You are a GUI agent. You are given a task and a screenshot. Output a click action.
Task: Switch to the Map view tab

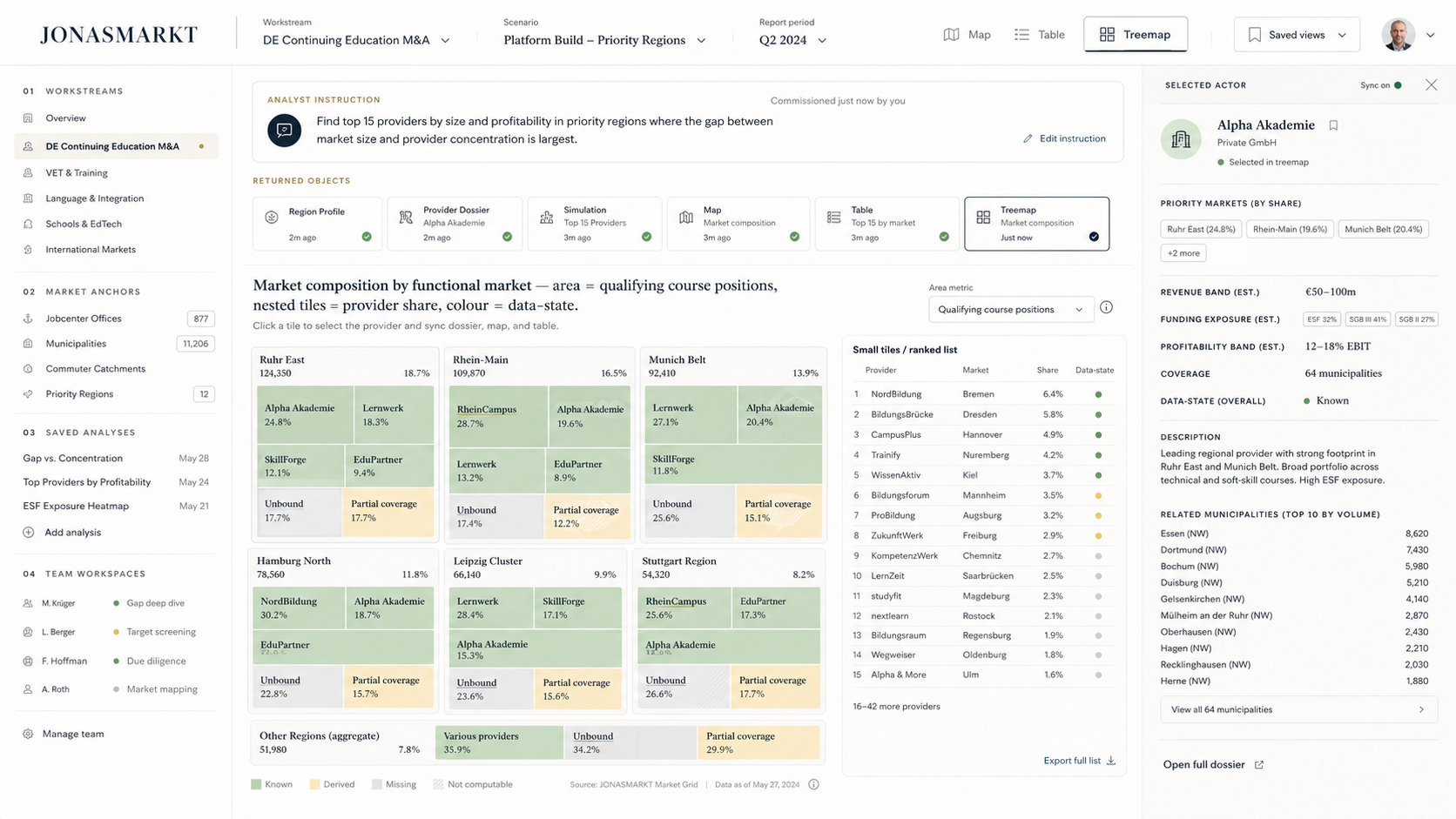[967, 35]
